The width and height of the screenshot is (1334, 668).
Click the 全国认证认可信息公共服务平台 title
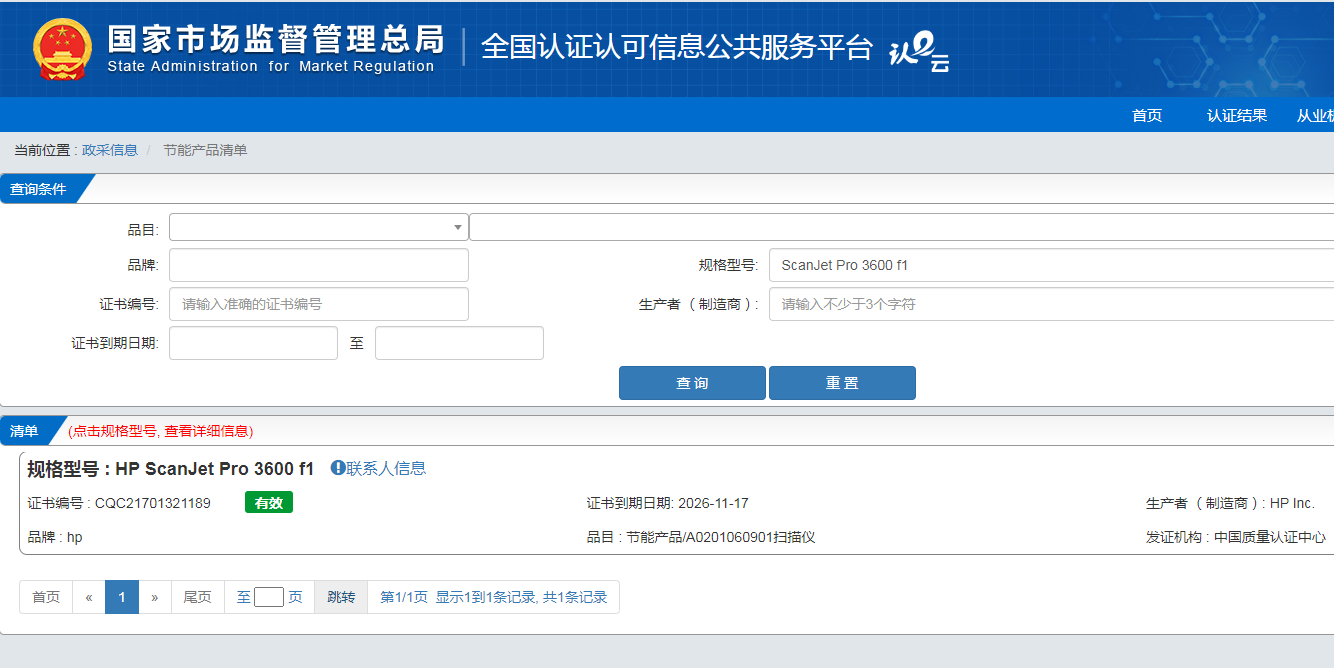(x=677, y=47)
